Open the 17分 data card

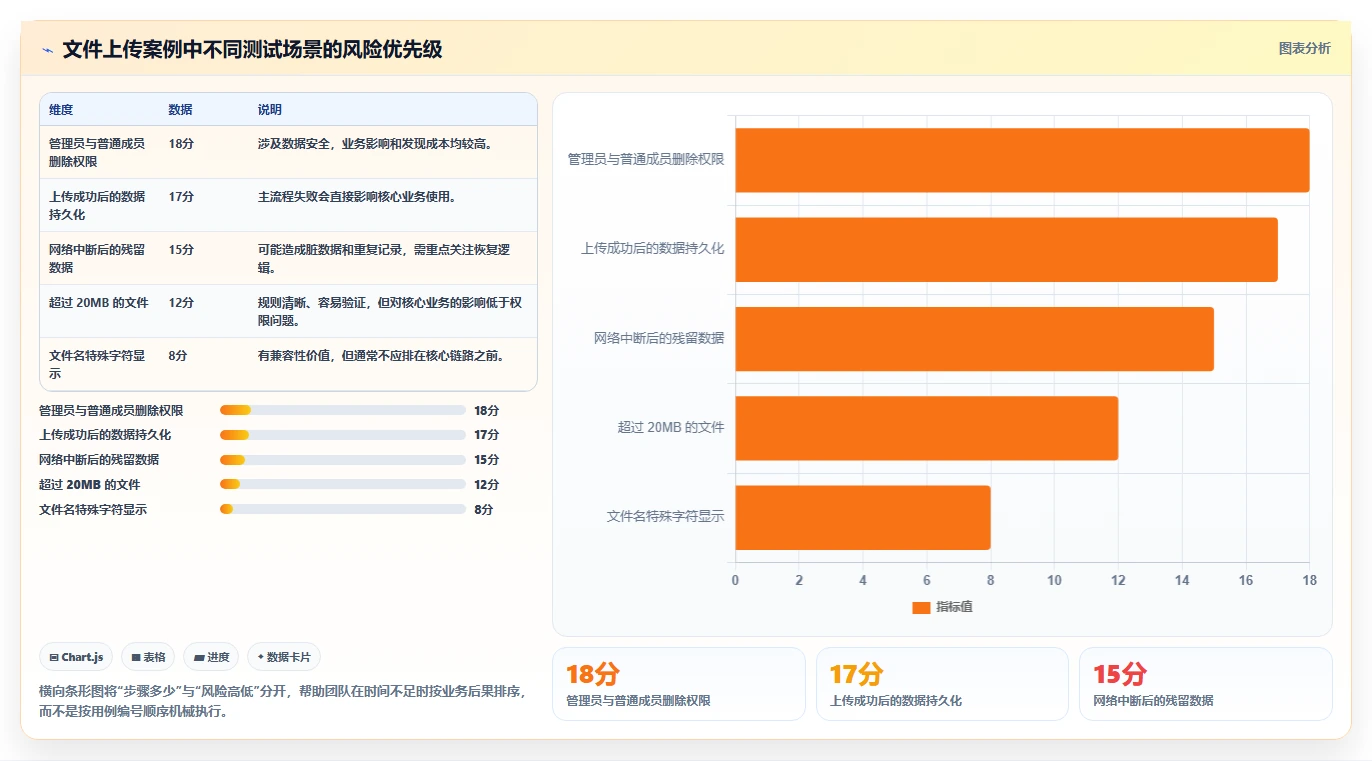(942, 684)
